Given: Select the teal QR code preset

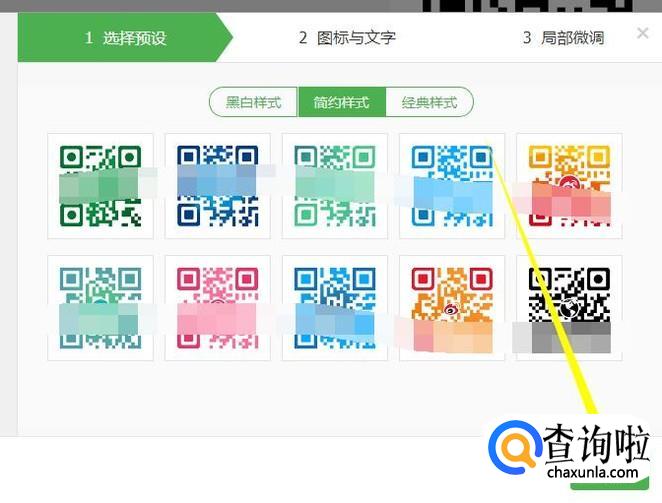Looking at the screenshot, I should (100, 308).
